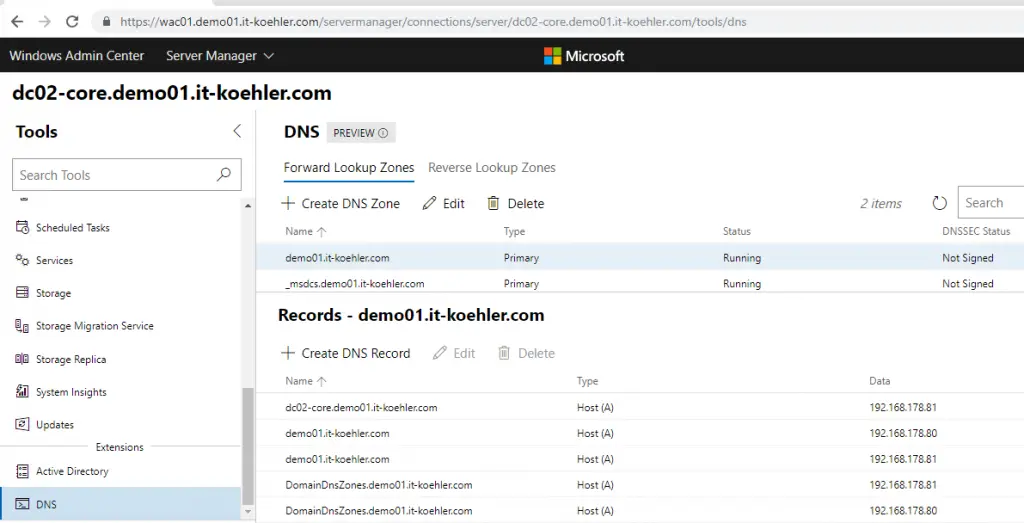Open the Updates tool
Screen dimensions: 1024x523
point(54,425)
